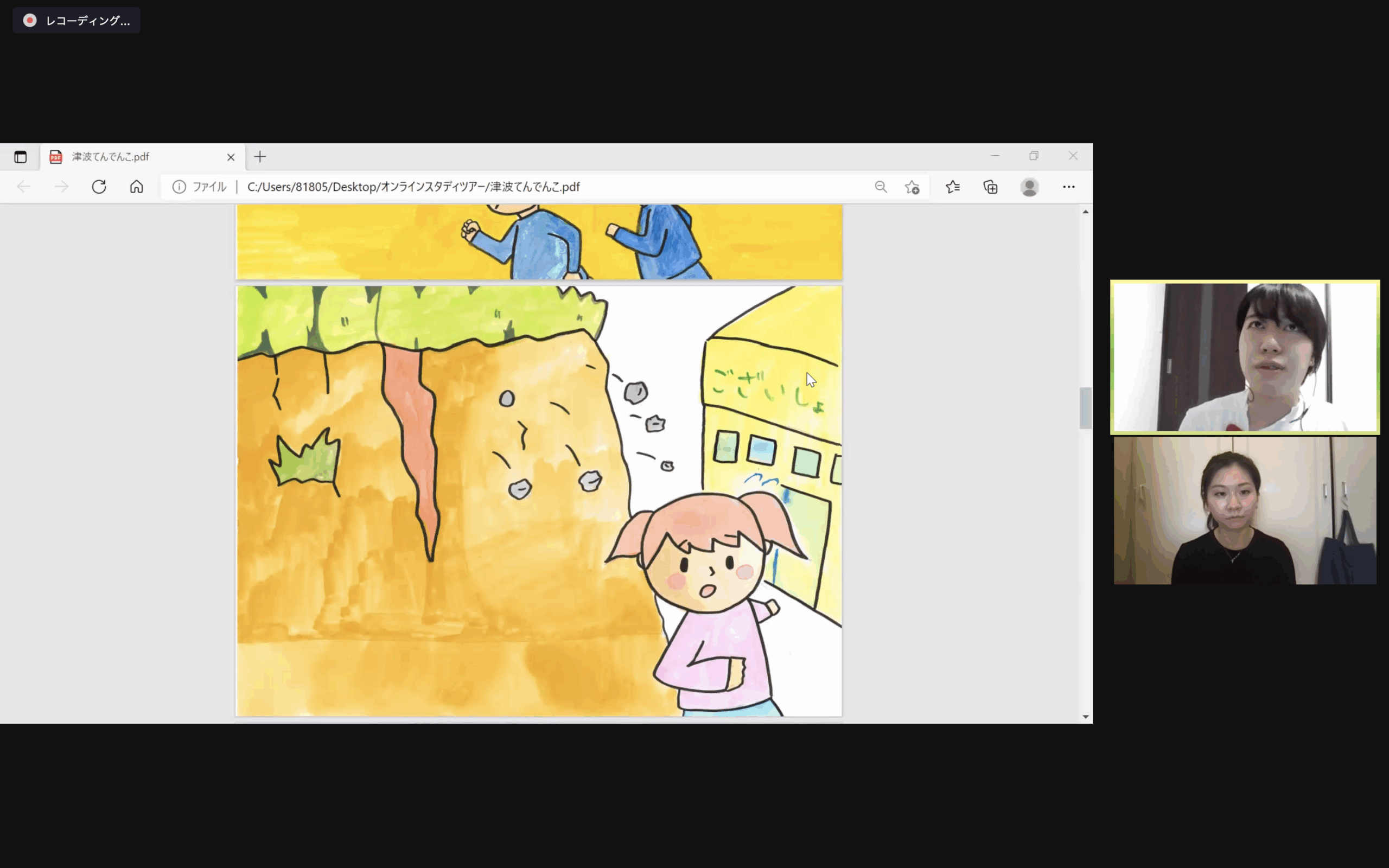The height and width of the screenshot is (868, 1389).
Task: Click the scrollbar up arrow
Action: [1085, 212]
